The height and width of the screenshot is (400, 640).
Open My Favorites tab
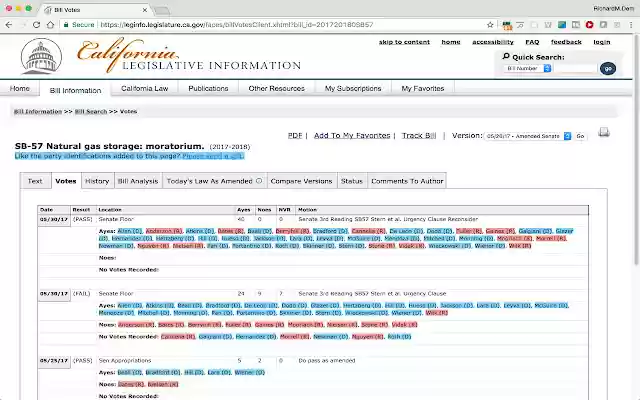pyautogui.click(x=422, y=89)
